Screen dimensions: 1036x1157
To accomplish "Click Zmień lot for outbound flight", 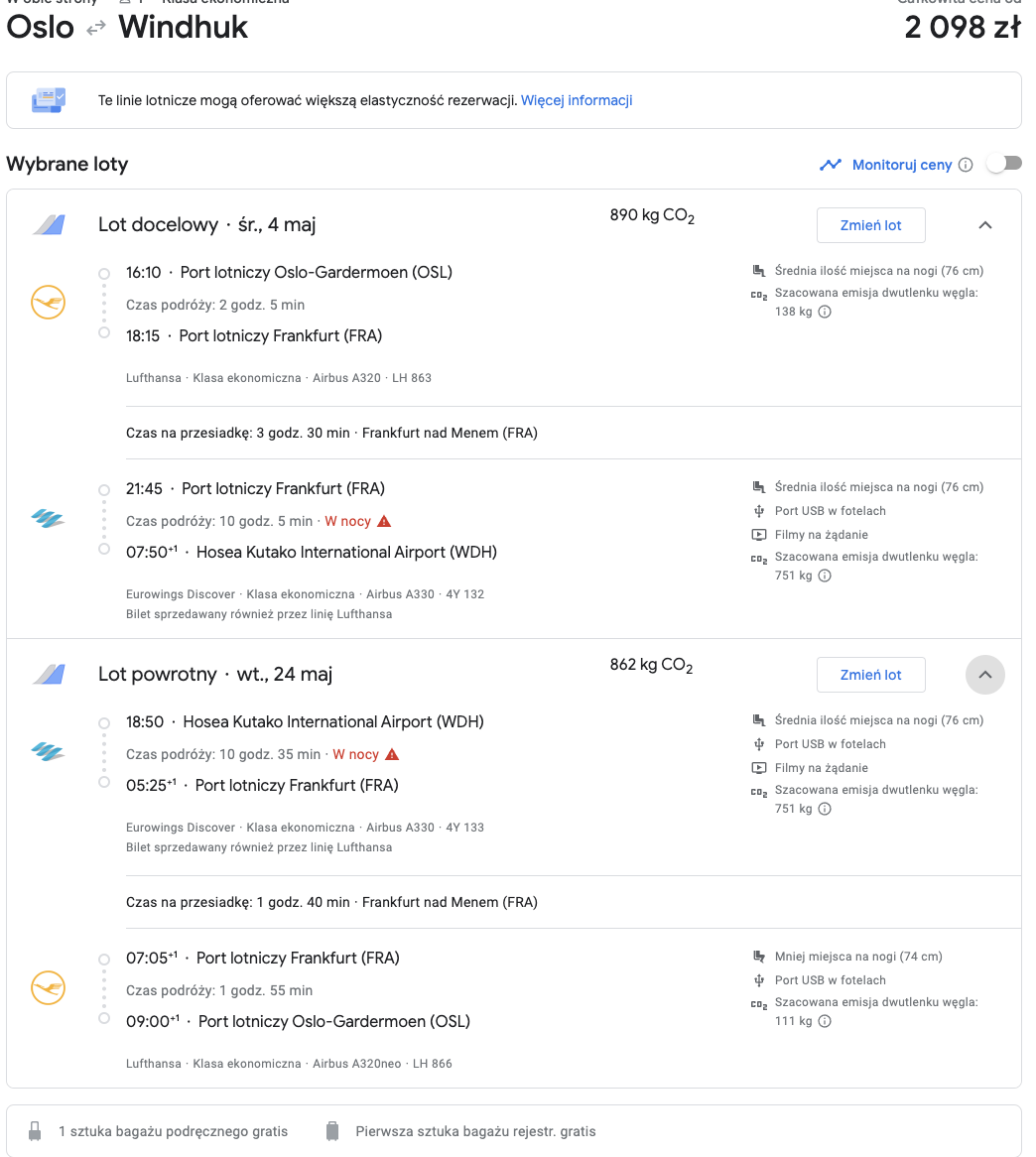I will coord(870,225).
